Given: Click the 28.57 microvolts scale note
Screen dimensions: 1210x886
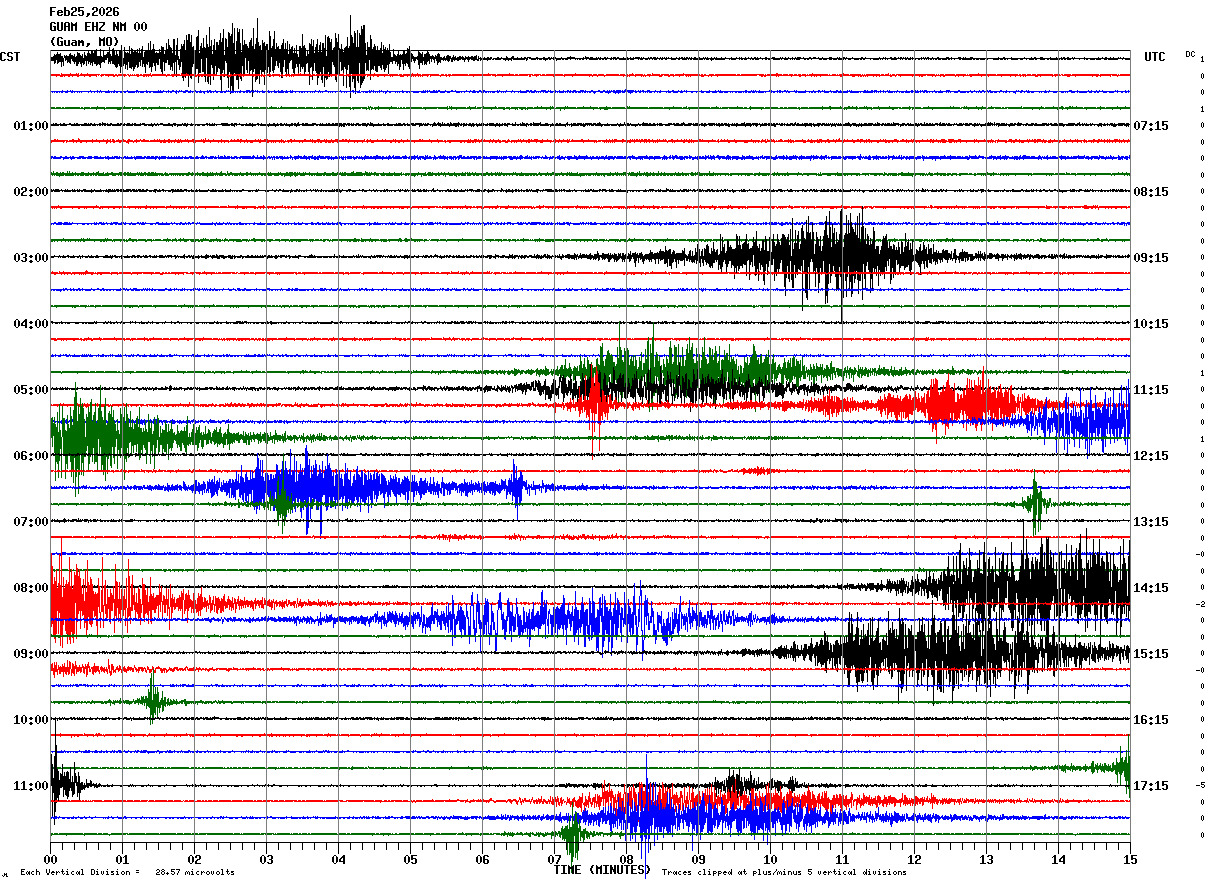Looking at the screenshot, I should tap(195, 872).
